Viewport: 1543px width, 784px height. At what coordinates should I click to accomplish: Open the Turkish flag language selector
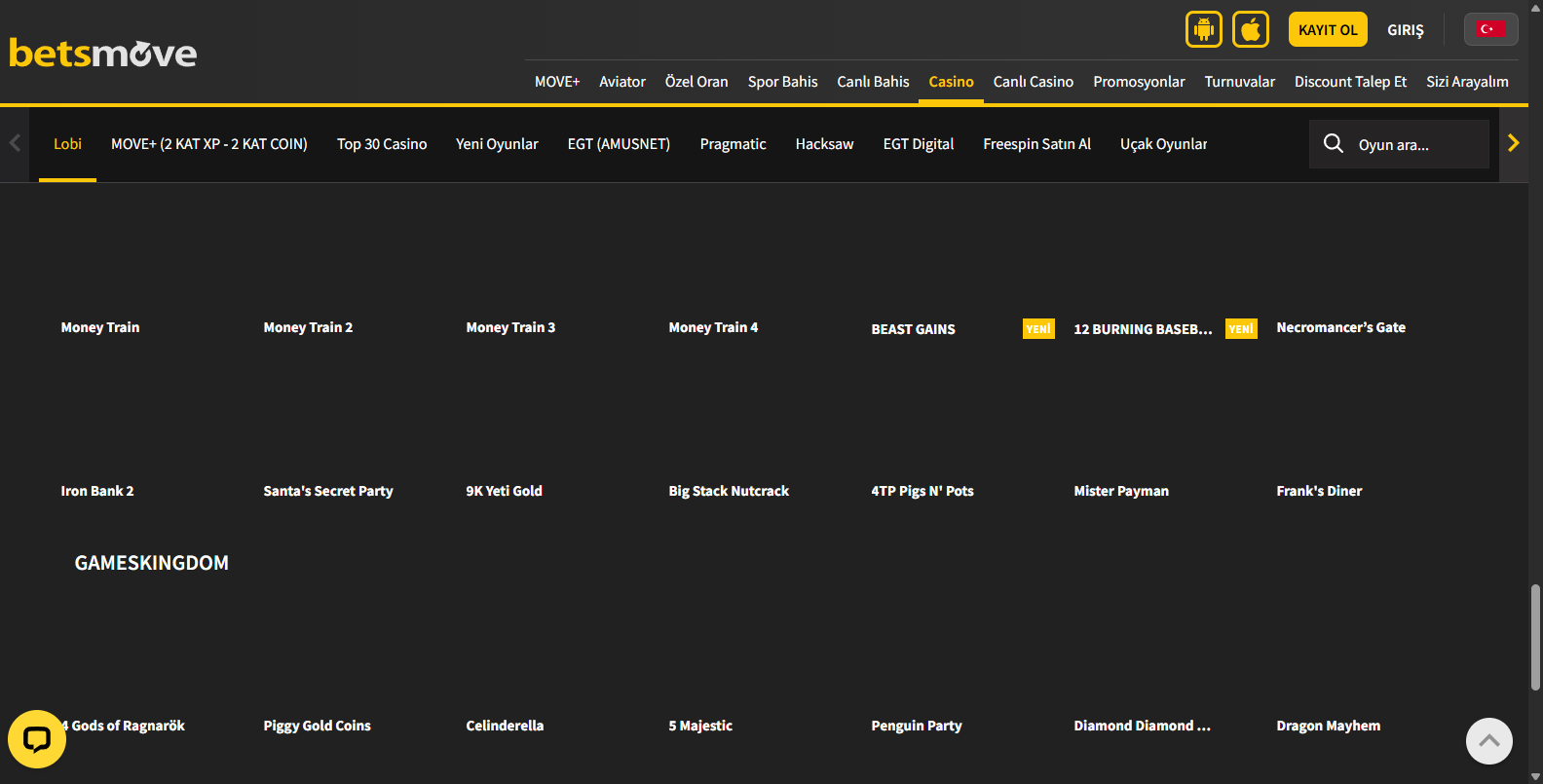click(x=1489, y=29)
